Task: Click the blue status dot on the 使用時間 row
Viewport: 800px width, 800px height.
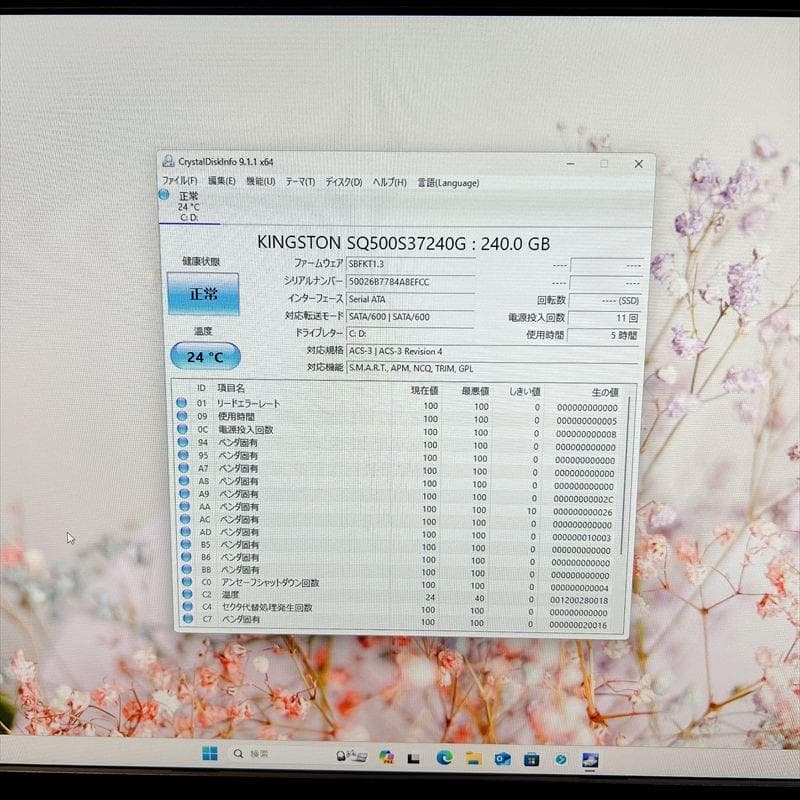Action: pyautogui.click(x=183, y=414)
